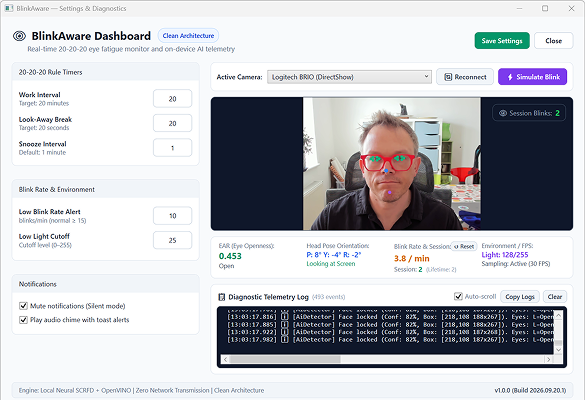Save Settings with the green button
585x400 pixels.
[x=502, y=41]
